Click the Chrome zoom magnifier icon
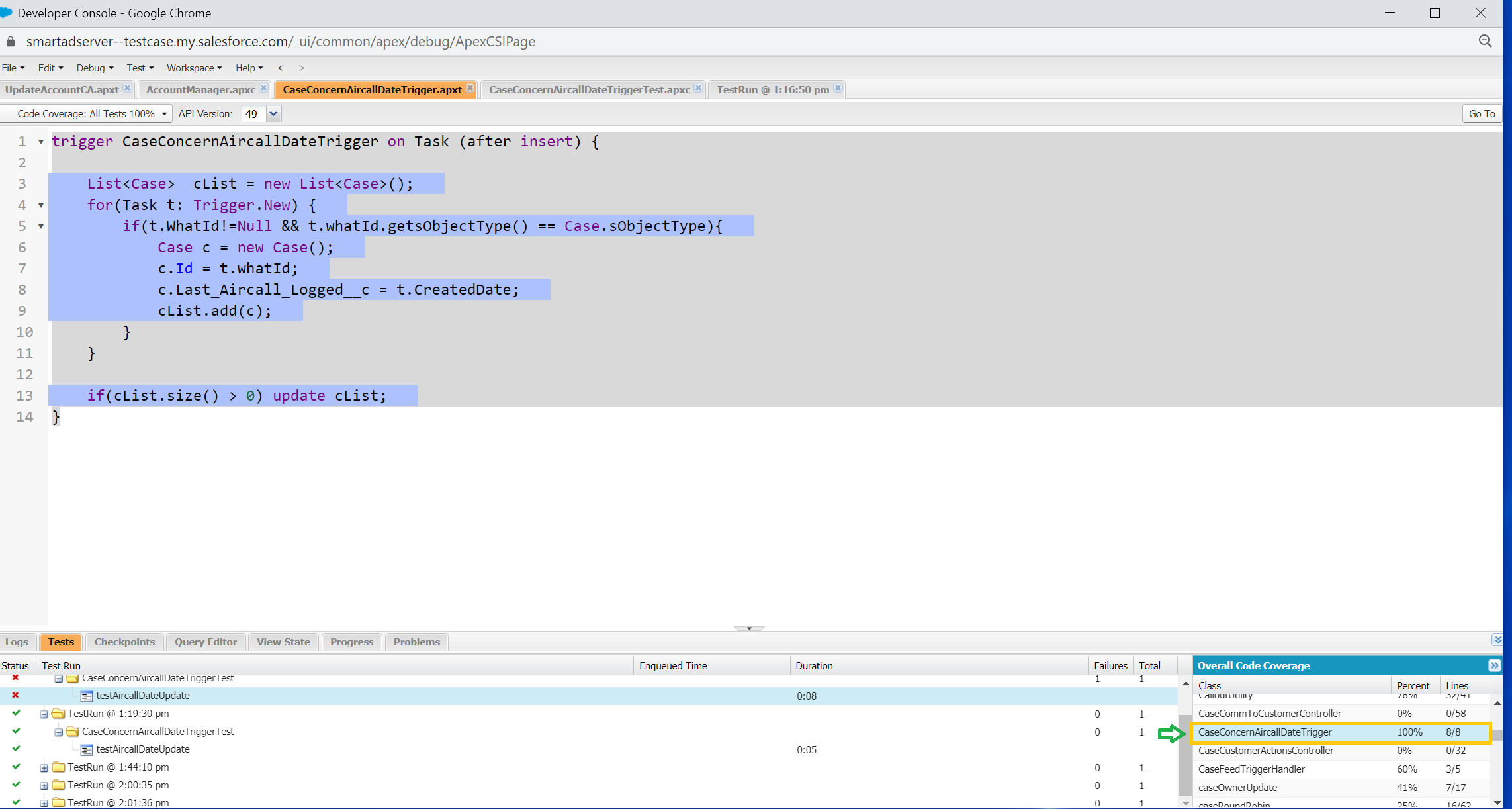 (x=1485, y=42)
